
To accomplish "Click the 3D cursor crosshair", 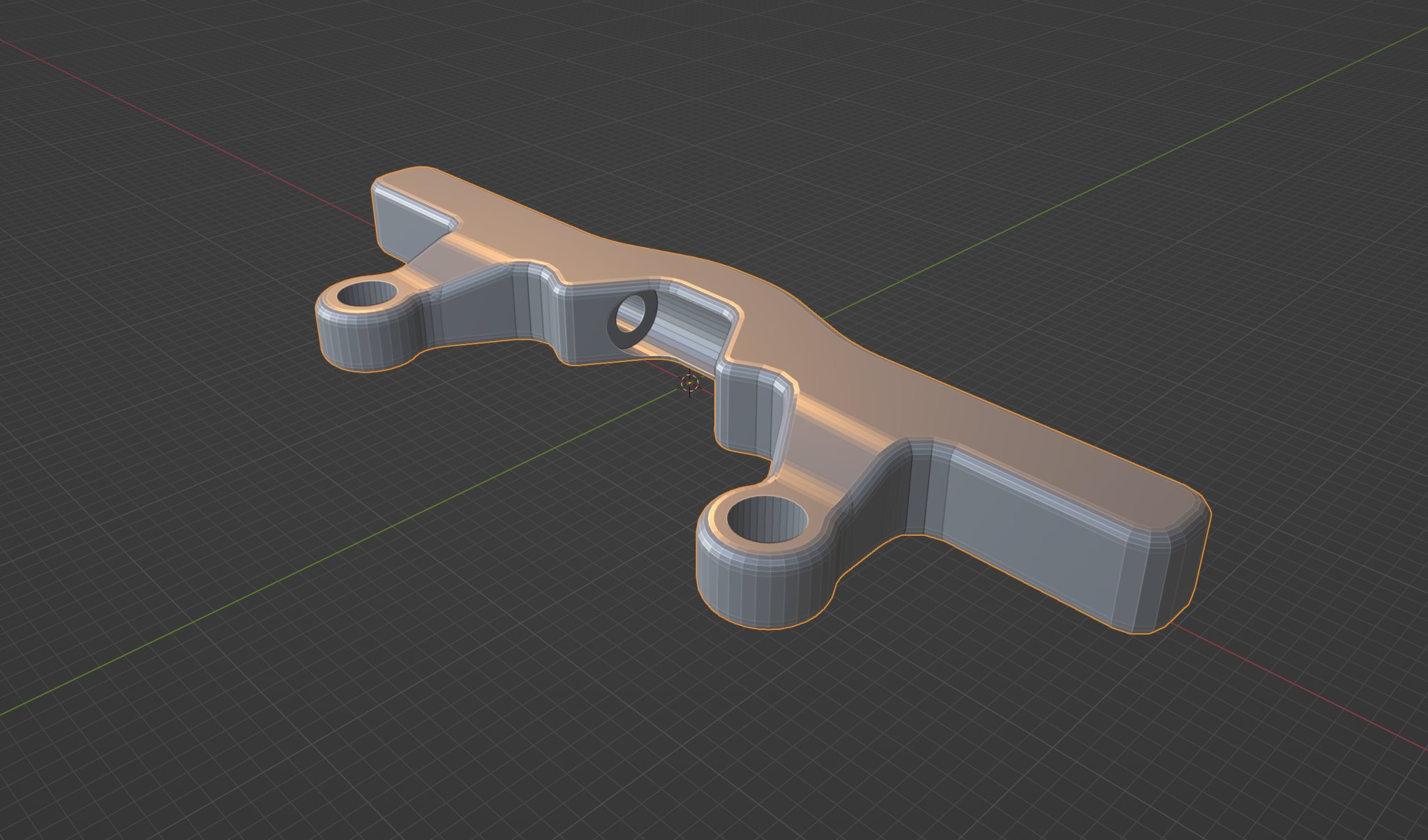I will [689, 382].
